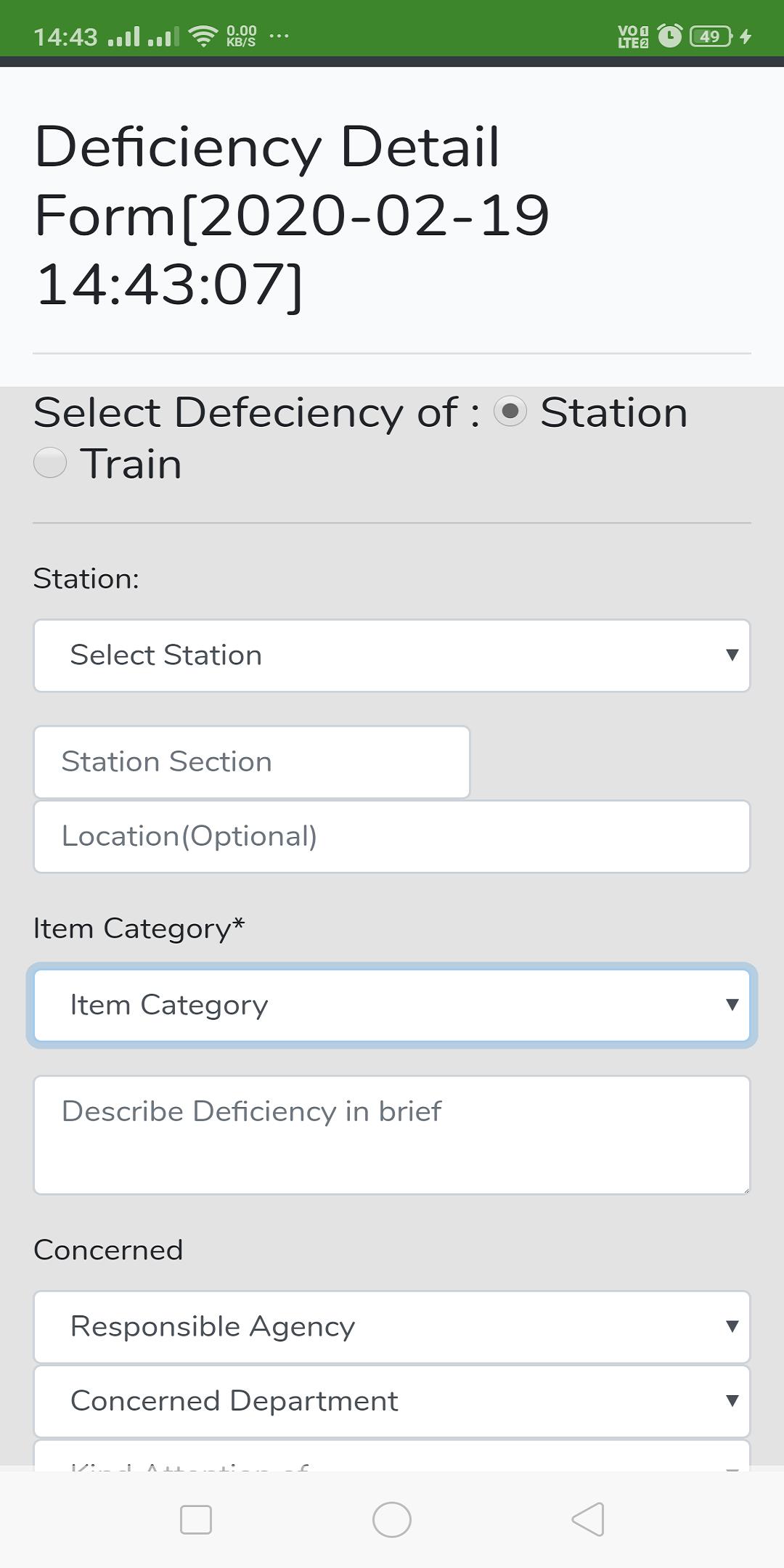Image resolution: width=784 pixels, height=1568 pixels.
Task: Tap the Wi-Fi signal status icon
Action: [x=203, y=36]
